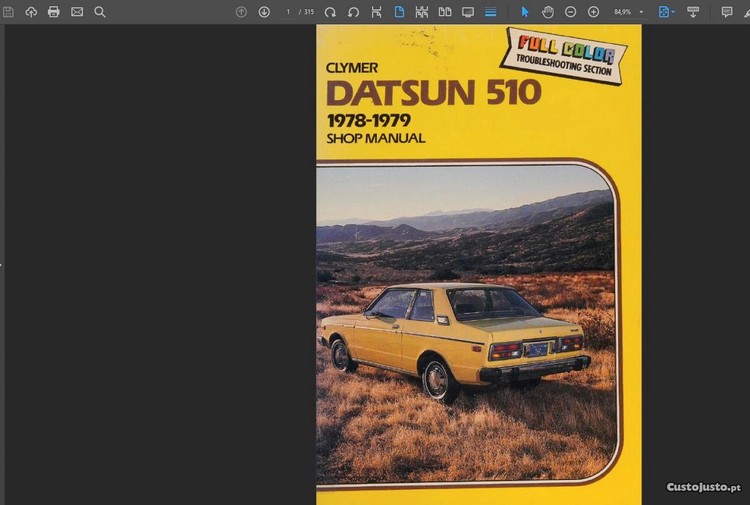Screen dimensions: 750x505
Task: Click the zoom out minus button
Action: pos(570,12)
